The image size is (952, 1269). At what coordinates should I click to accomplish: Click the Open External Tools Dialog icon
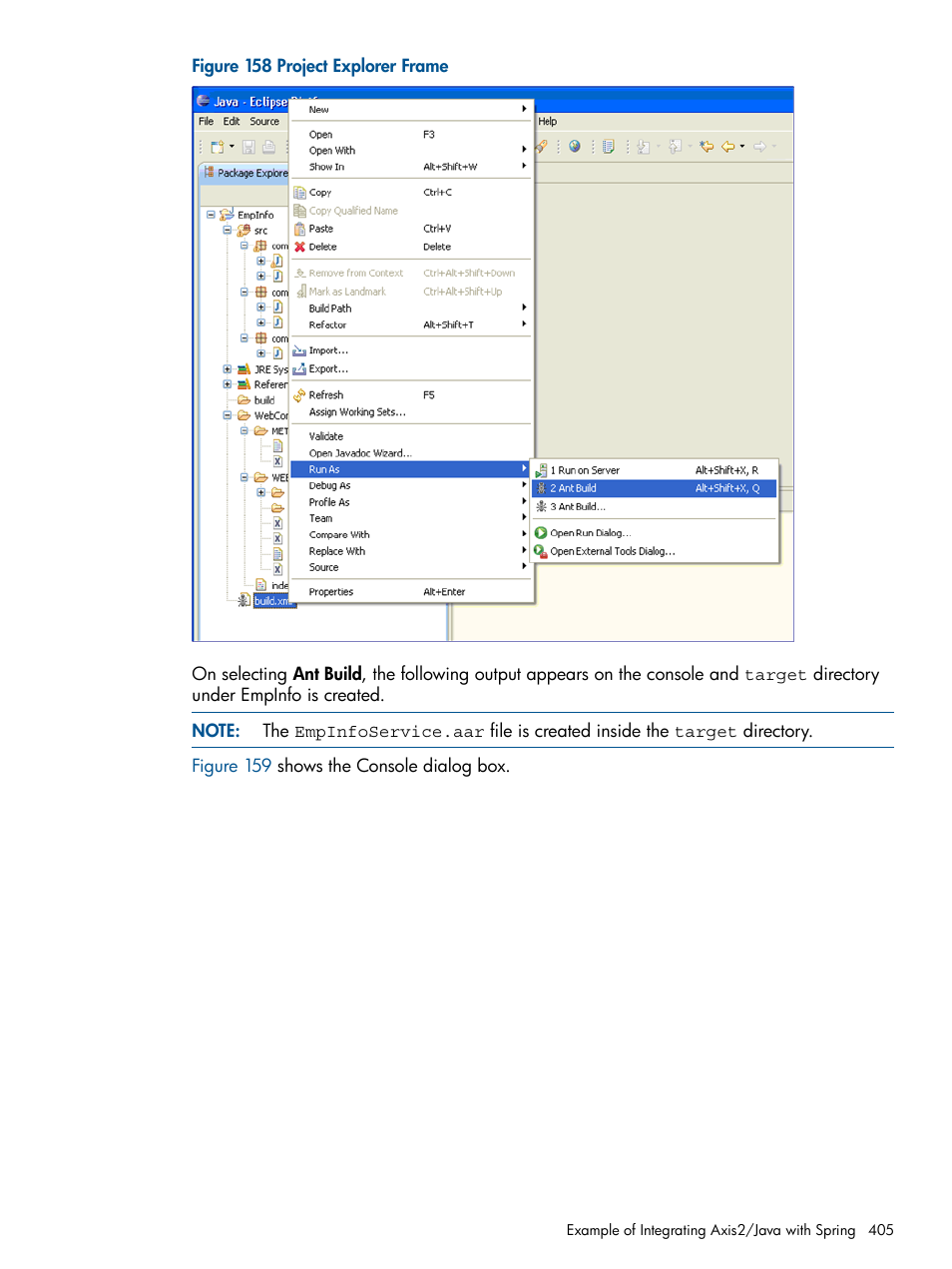(541, 551)
